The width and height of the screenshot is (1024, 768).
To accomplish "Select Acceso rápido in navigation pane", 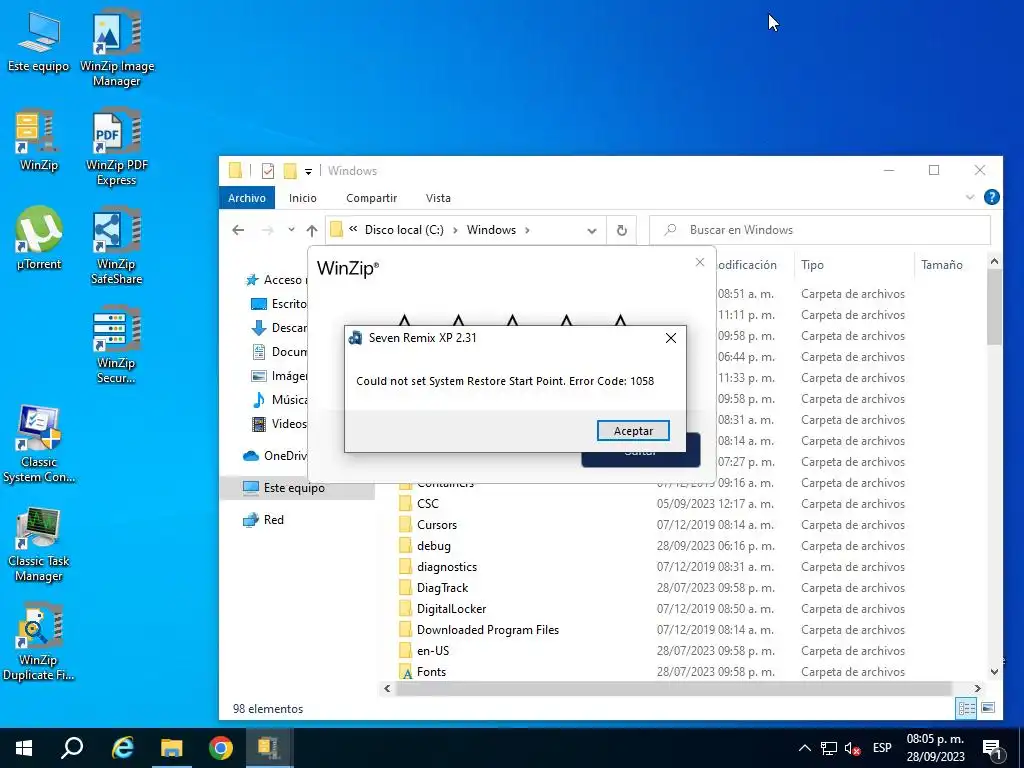I will click(274, 280).
